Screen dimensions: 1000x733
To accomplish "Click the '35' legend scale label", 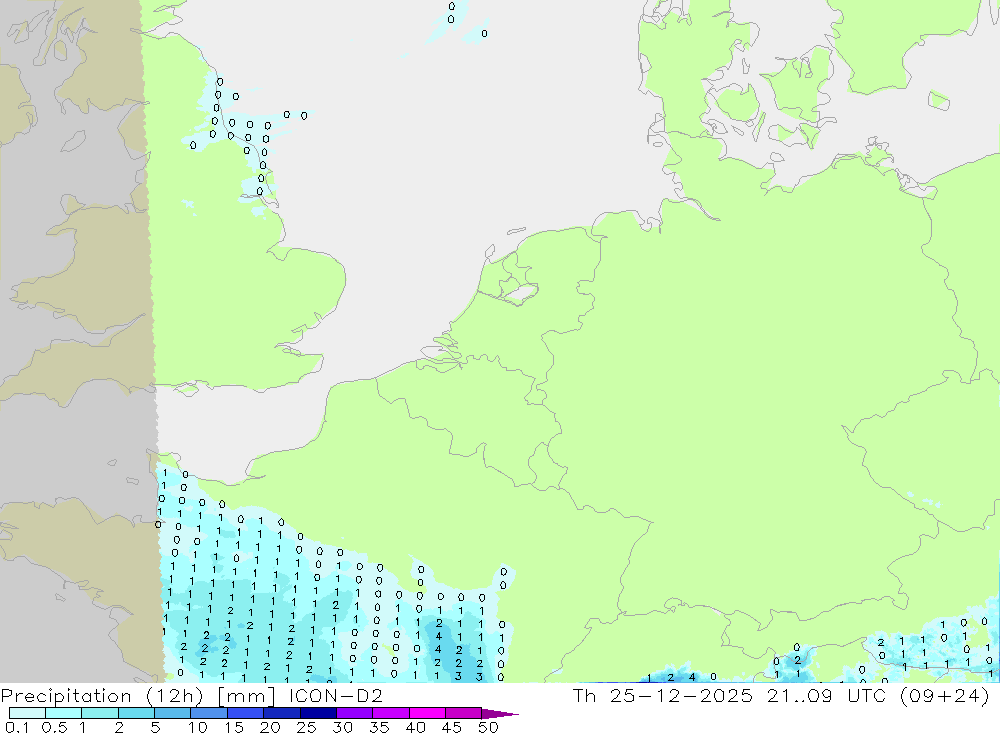I will 379,727.
